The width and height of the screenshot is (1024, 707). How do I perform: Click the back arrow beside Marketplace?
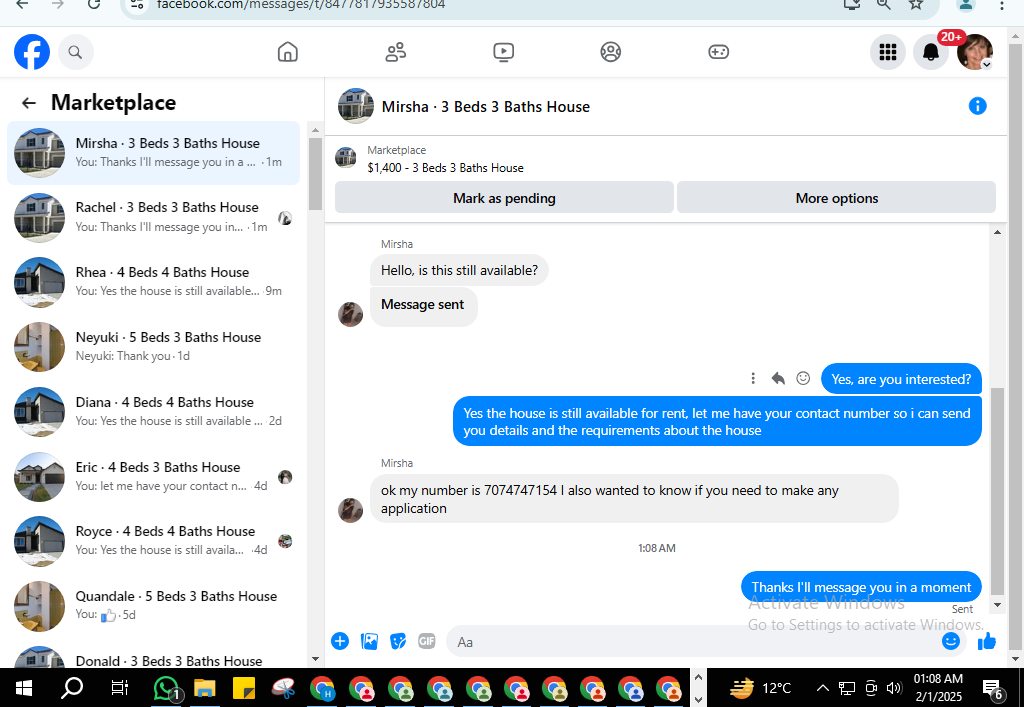pyautogui.click(x=29, y=102)
